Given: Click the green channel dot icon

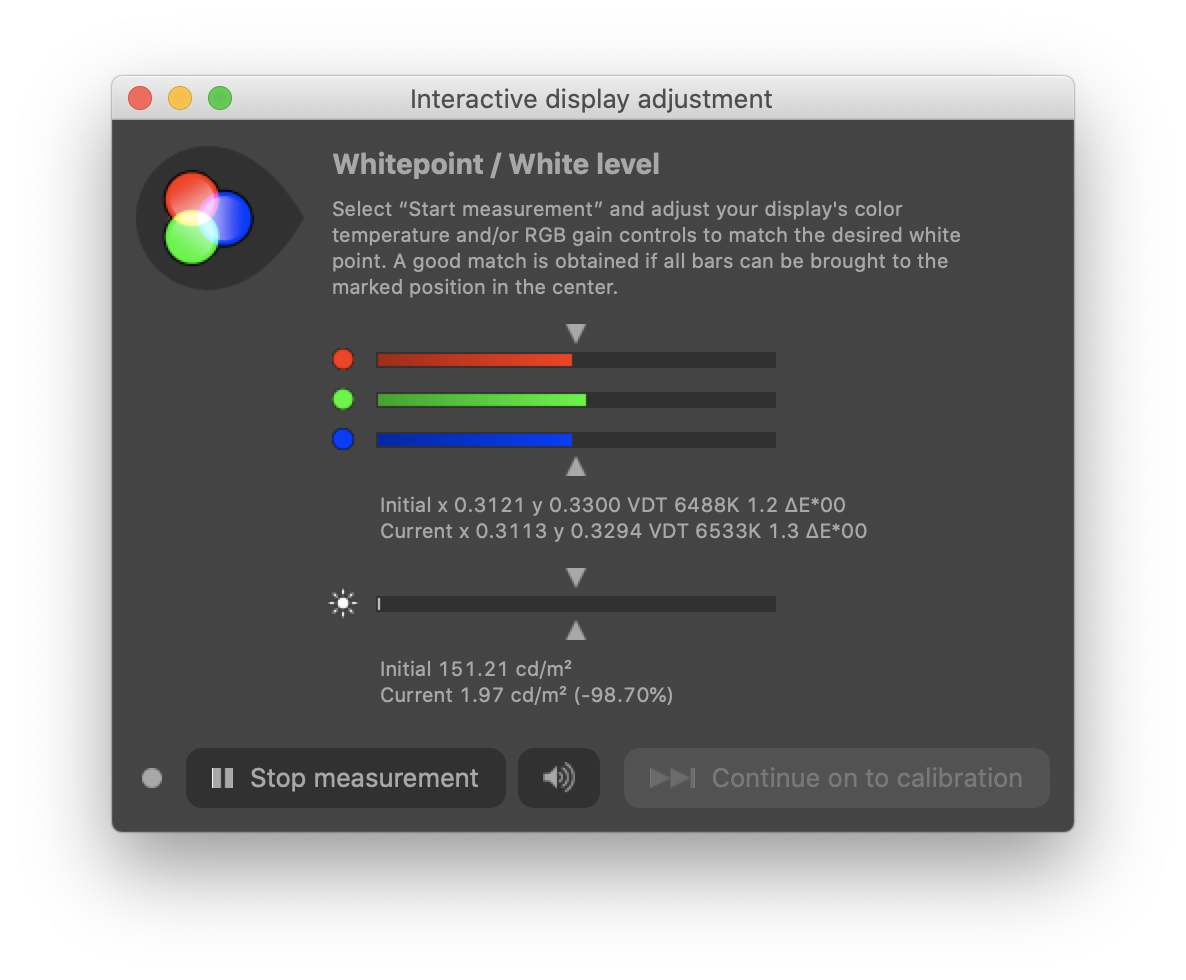Looking at the screenshot, I should (x=343, y=399).
